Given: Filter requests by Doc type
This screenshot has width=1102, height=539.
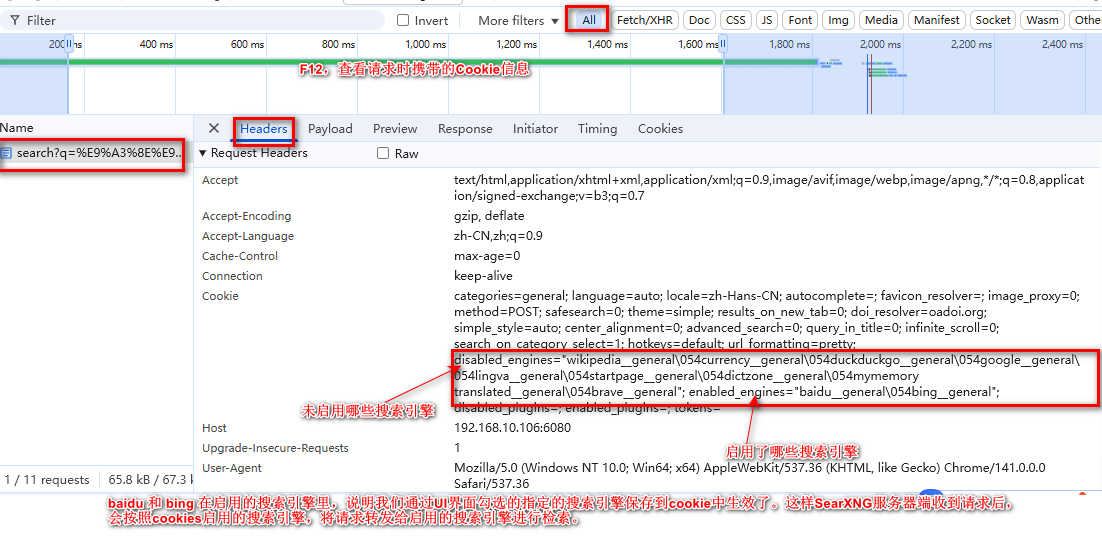Looking at the screenshot, I should click(699, 20).
